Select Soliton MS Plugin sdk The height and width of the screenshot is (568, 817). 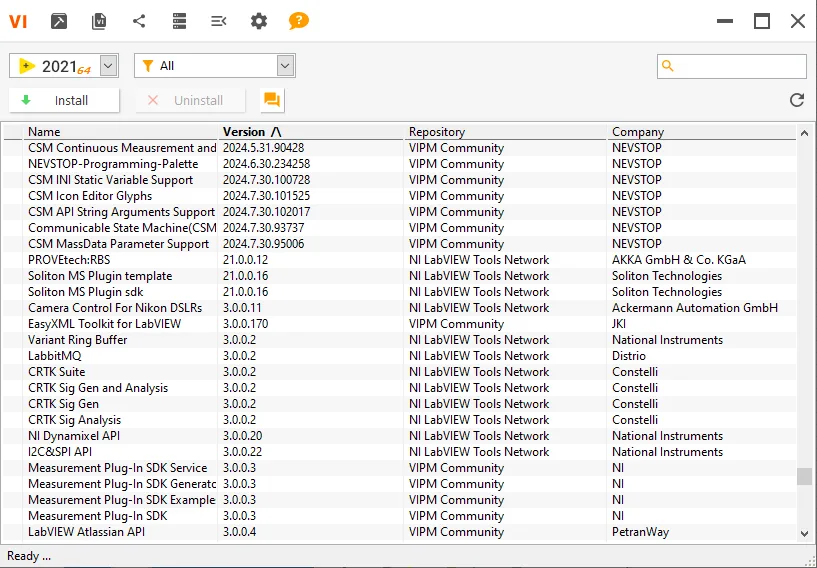tap(400, 292)
